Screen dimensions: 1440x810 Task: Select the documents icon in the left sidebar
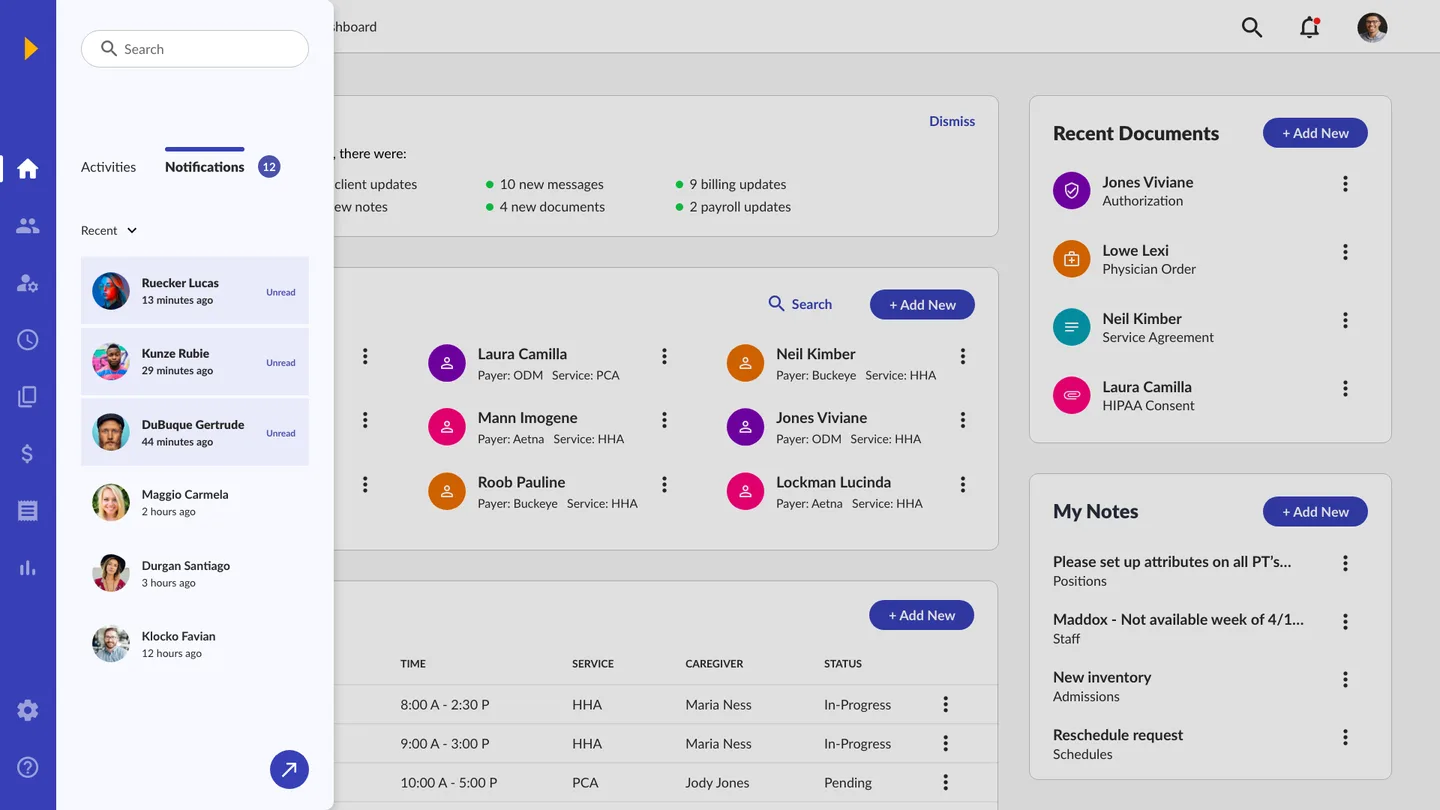27,396
